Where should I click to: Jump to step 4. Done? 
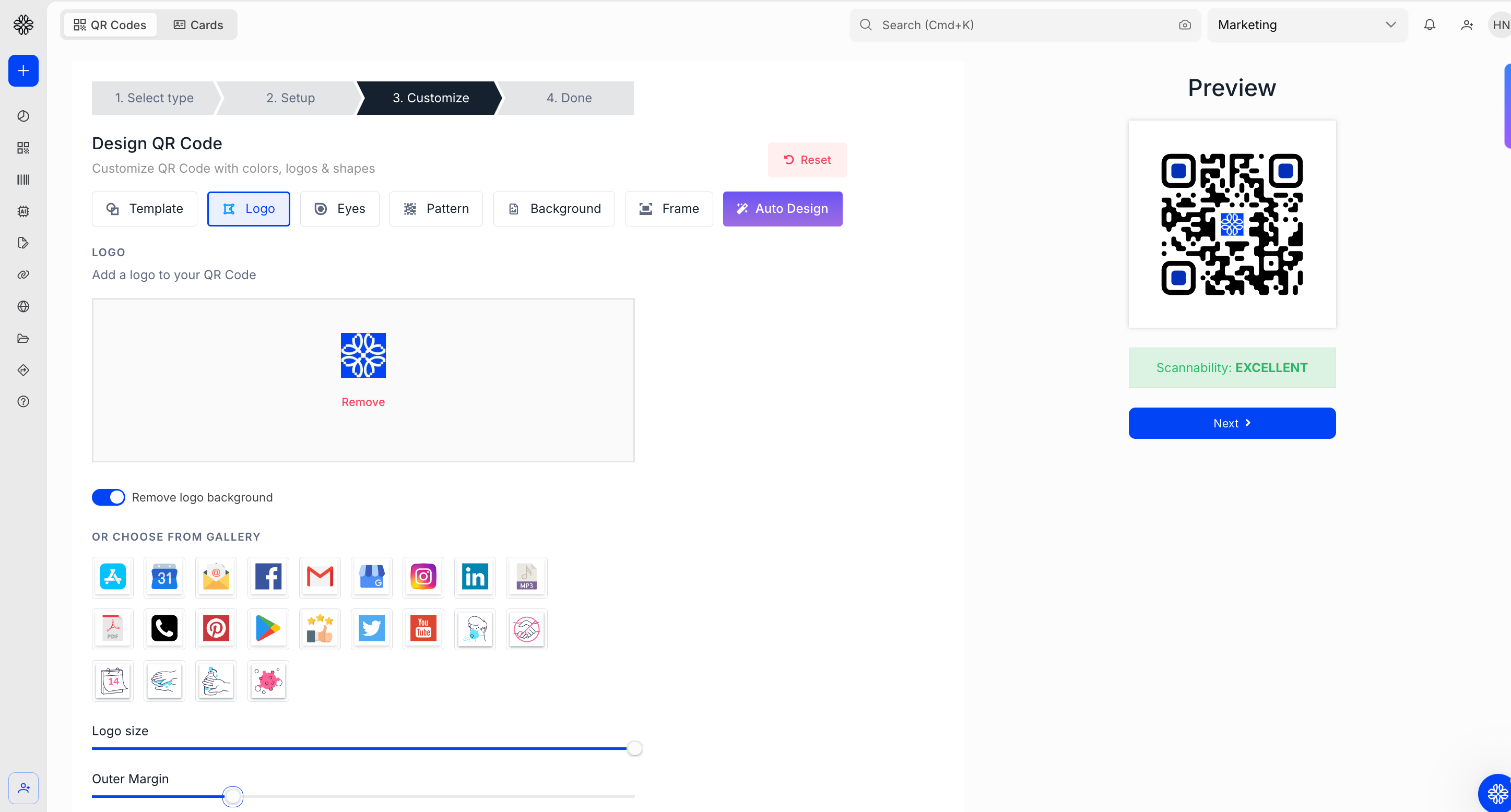pos(569,98)
